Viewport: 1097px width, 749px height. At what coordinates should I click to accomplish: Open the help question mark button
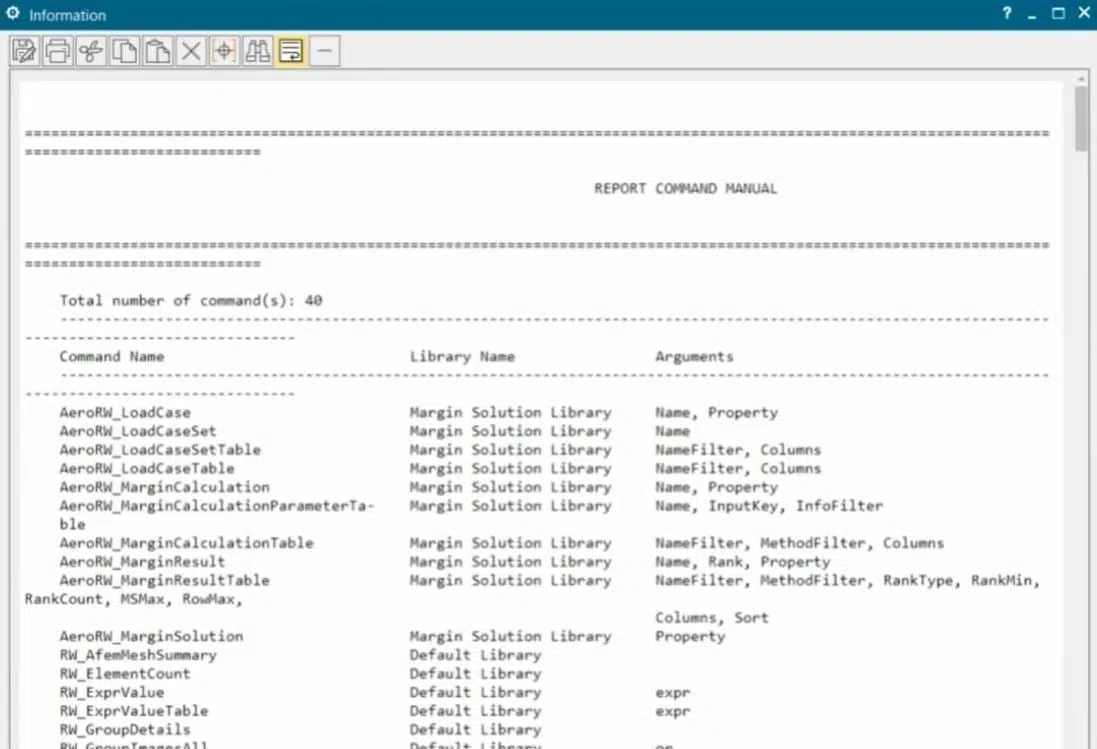pos(1007,13)
